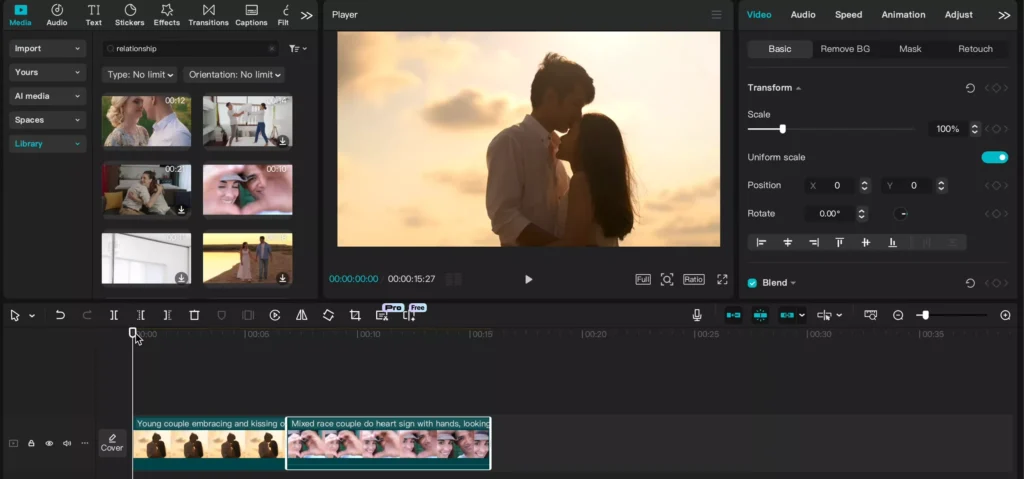The width and height of the screenshot is (1024, 479).
Task: Click the reverse playback icon
Action: point(275,315)
